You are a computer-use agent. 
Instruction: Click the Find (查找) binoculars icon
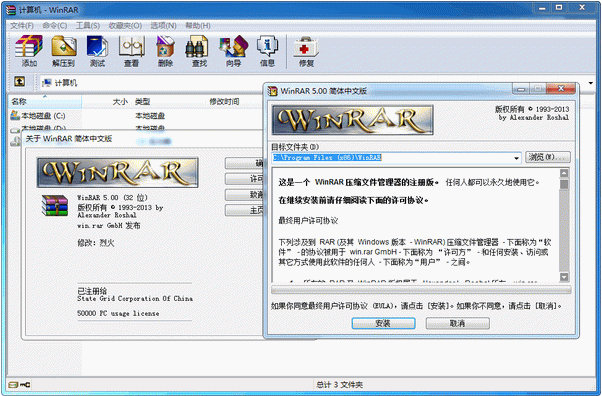197,46
